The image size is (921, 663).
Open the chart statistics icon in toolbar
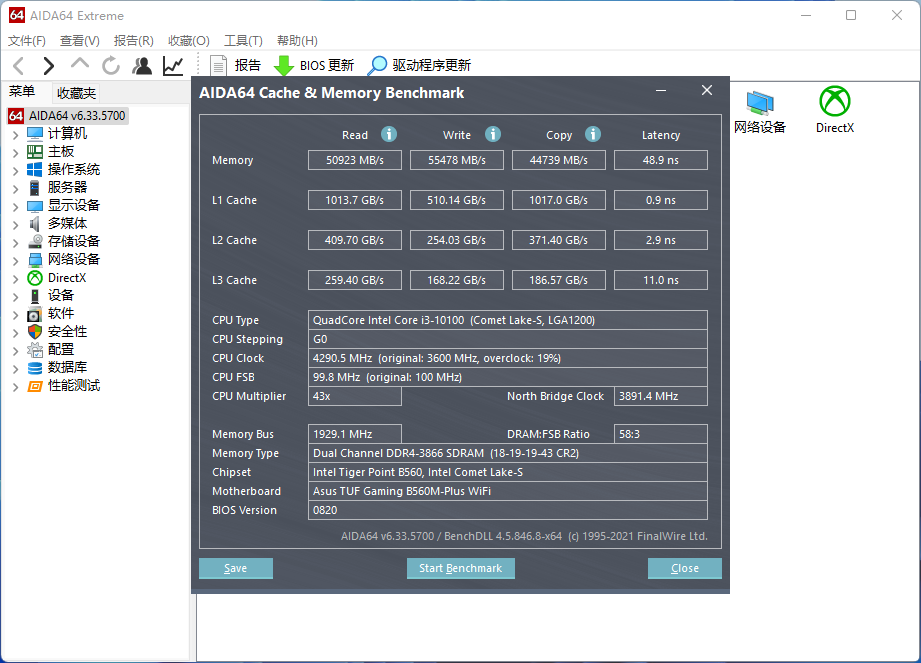(171, 65)
